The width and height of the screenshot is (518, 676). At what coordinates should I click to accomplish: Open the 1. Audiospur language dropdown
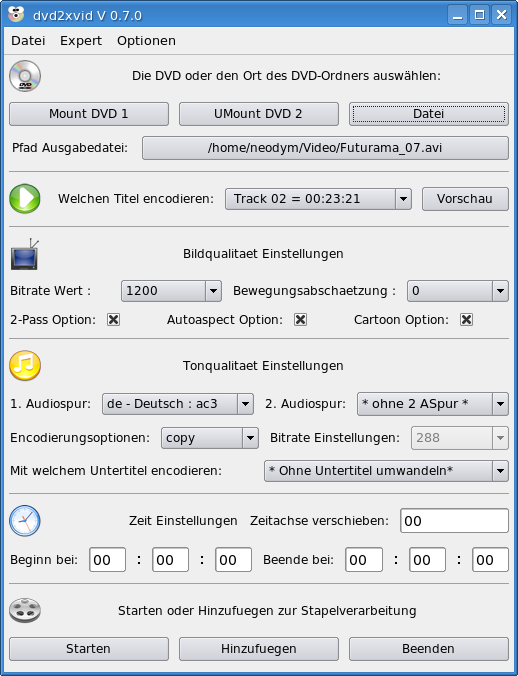(178, 404)
